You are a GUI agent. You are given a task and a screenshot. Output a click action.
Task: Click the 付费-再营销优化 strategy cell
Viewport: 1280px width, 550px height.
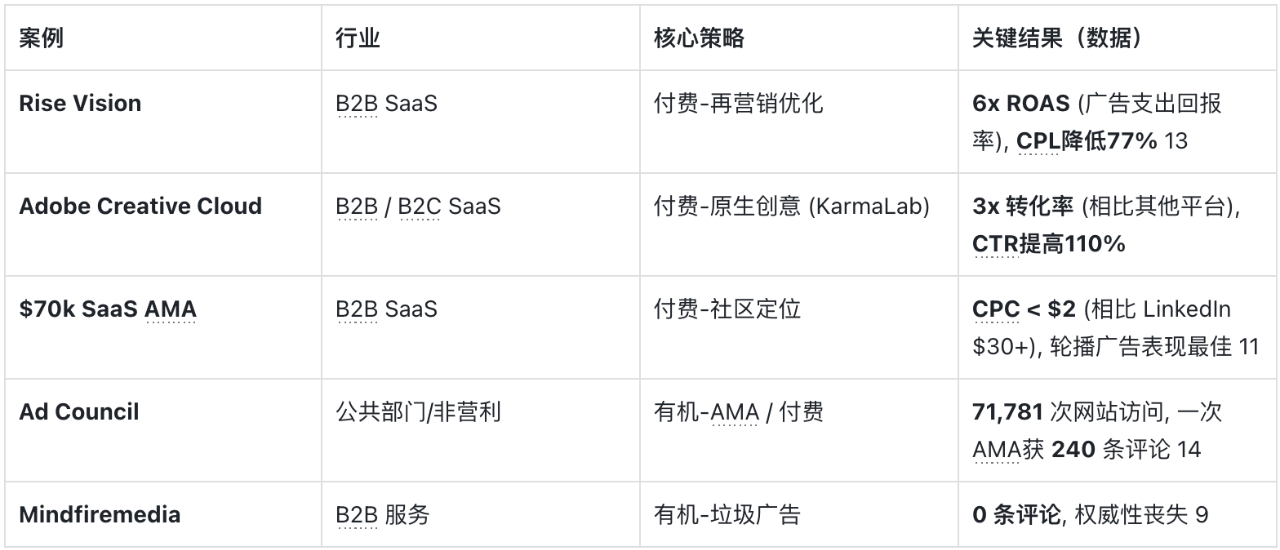(x=738, y=103)
